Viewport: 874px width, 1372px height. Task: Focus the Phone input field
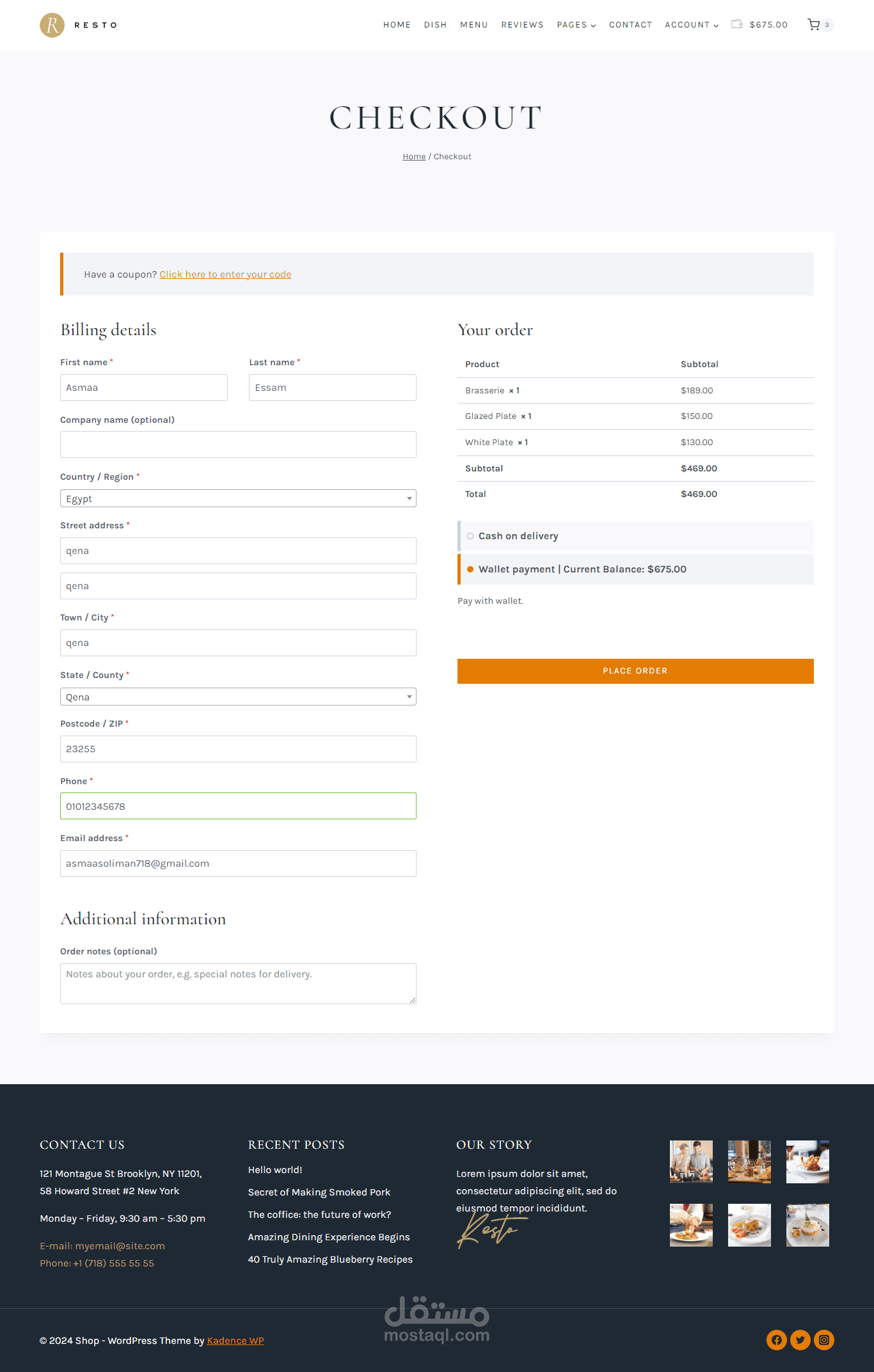tap(238, 806)
